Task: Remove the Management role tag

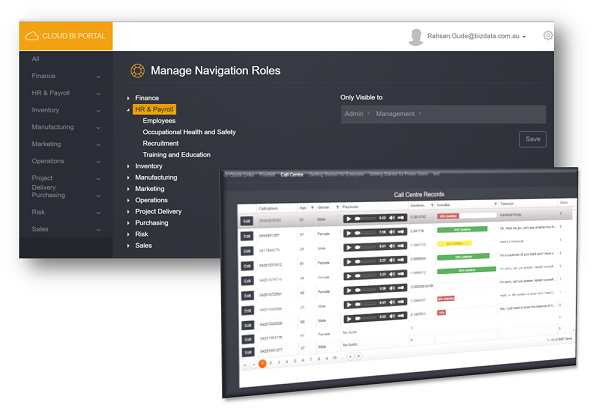Action: 419,113
